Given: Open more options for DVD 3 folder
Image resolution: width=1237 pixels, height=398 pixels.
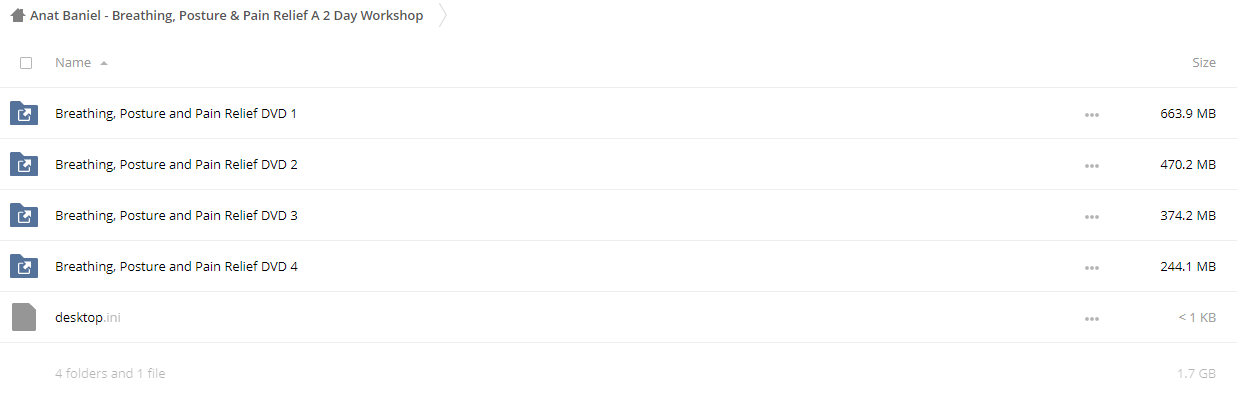Looking at the screenshot, I should [1091, 217].
